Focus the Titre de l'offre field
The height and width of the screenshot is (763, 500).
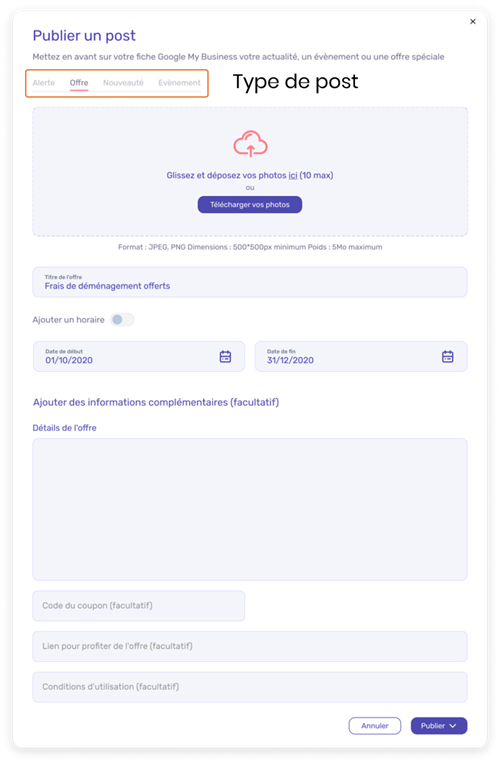[x=250, y=282]
